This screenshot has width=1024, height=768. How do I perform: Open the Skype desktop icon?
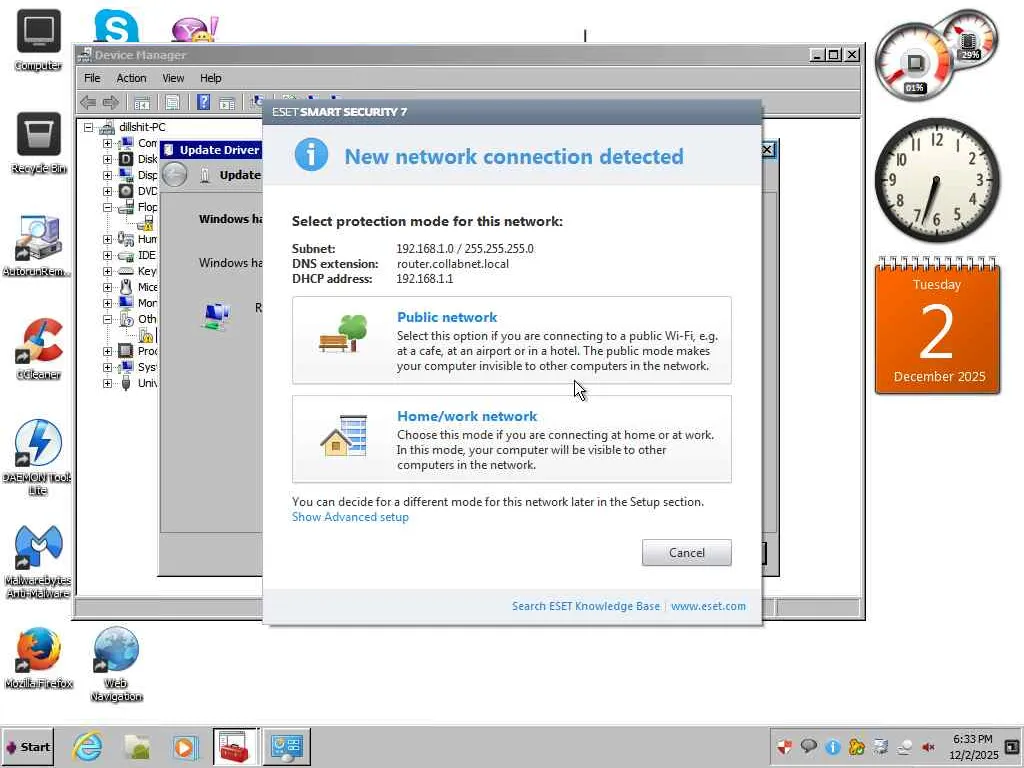[x=116, y=26]
